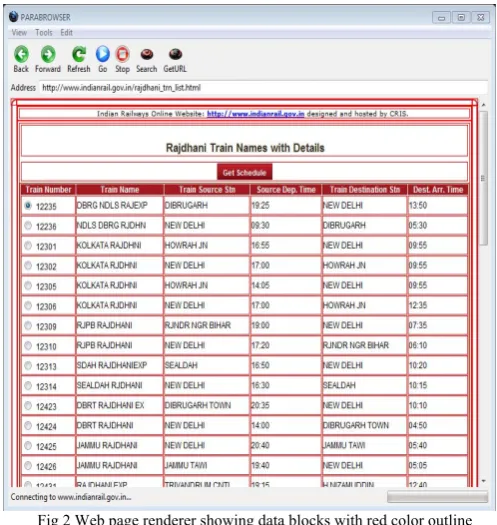The image size is (497, 525).
Task: Click the NDLS DBRG RJDHN train name cell
Action: (x=120, y=225)
